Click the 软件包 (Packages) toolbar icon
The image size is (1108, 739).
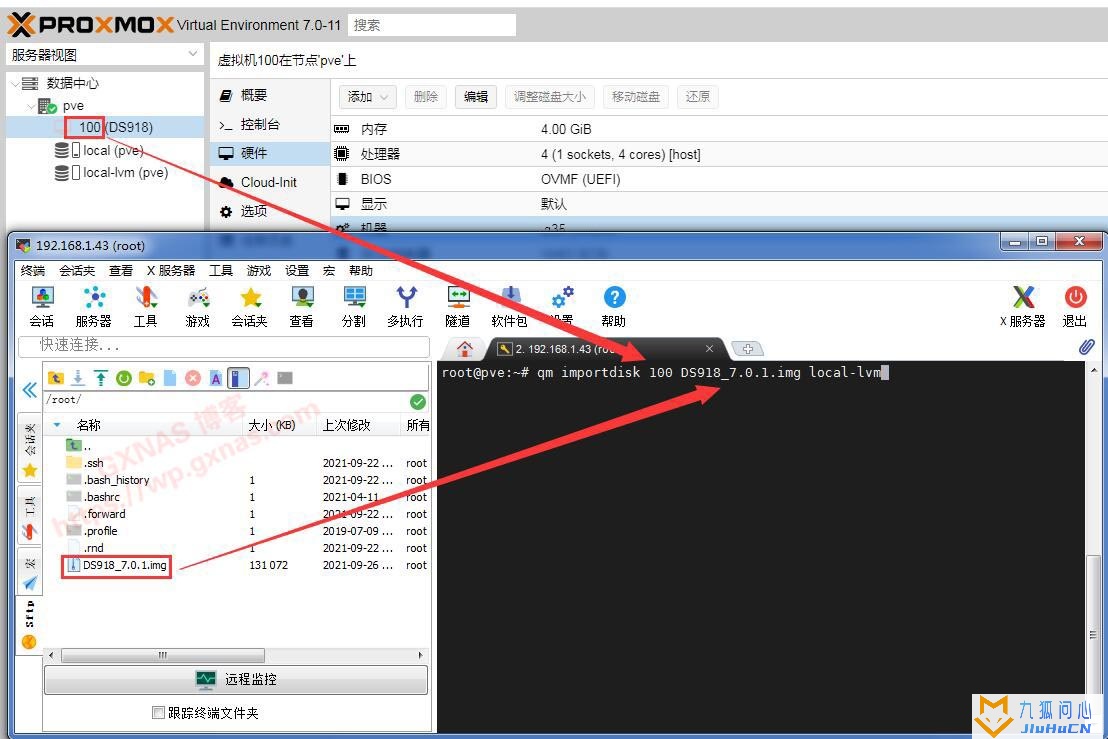point(509,307)
